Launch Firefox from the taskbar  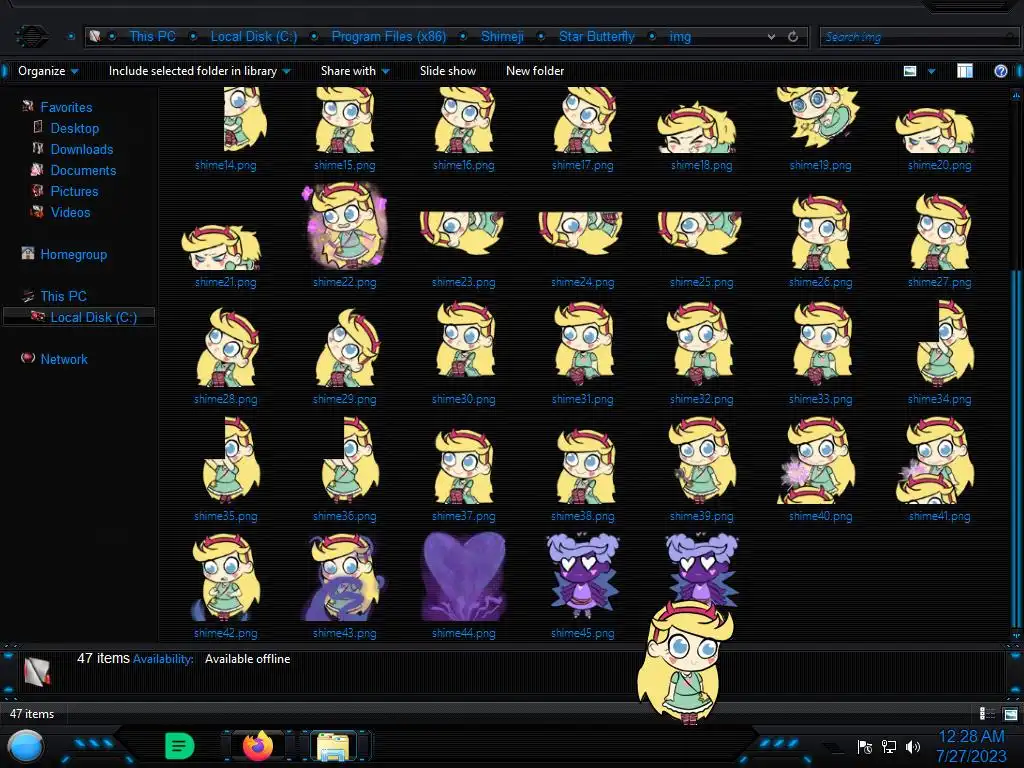tap(257, 746)
